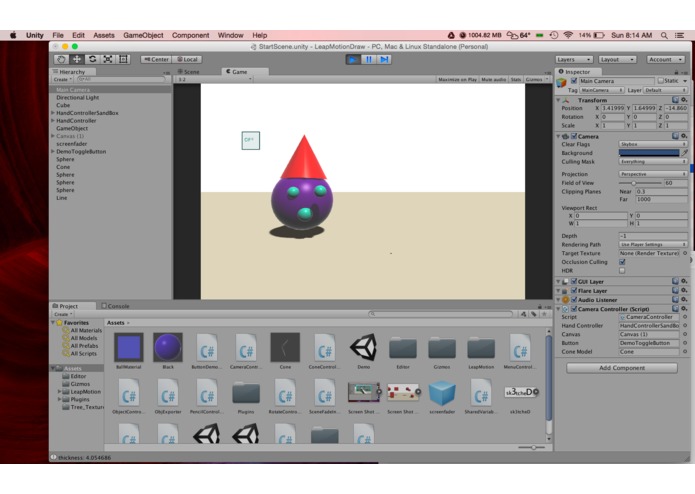Select Cone object in Hierarchy
Viewport: 695px width, 494px height.
tap(63, 167)
